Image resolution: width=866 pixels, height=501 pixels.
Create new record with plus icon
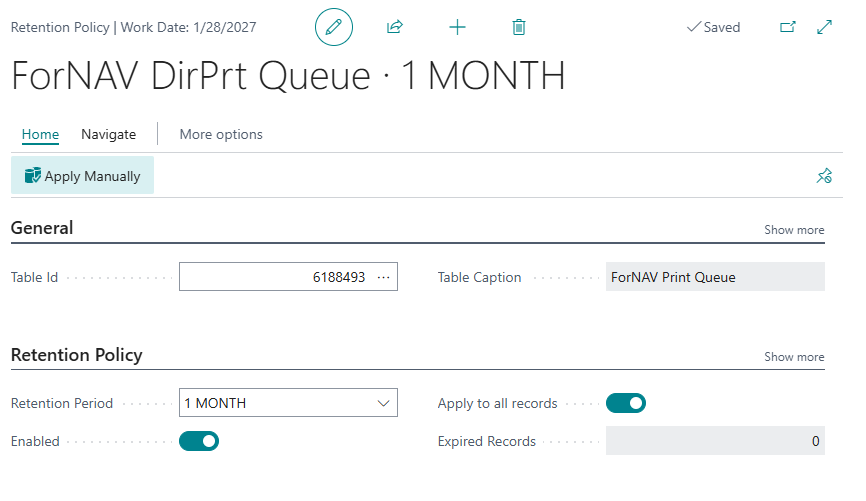pyautogui.click(x=457, y=27)
